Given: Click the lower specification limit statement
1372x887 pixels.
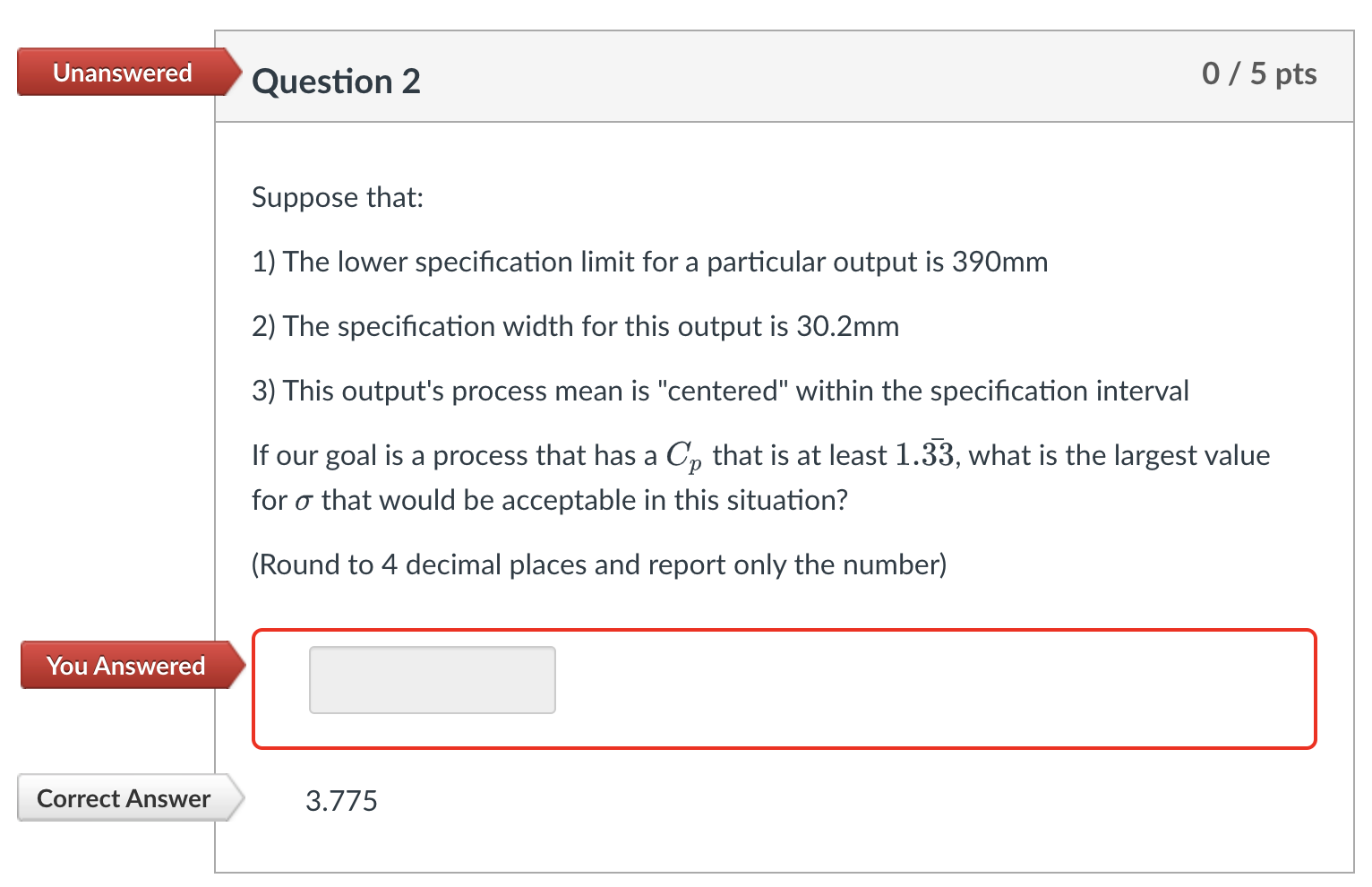Looking at the screenshot, I should tap(649, 262).
